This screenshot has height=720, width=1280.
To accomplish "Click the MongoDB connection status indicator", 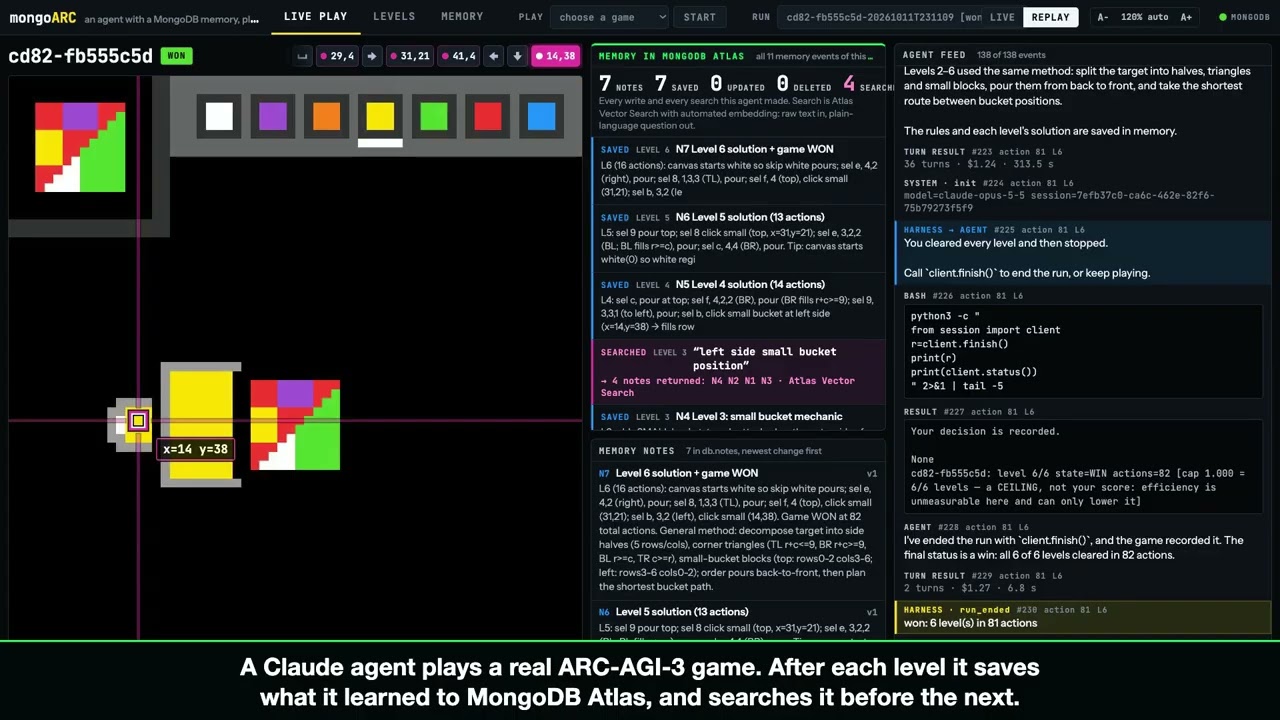I will [1244, 17].
